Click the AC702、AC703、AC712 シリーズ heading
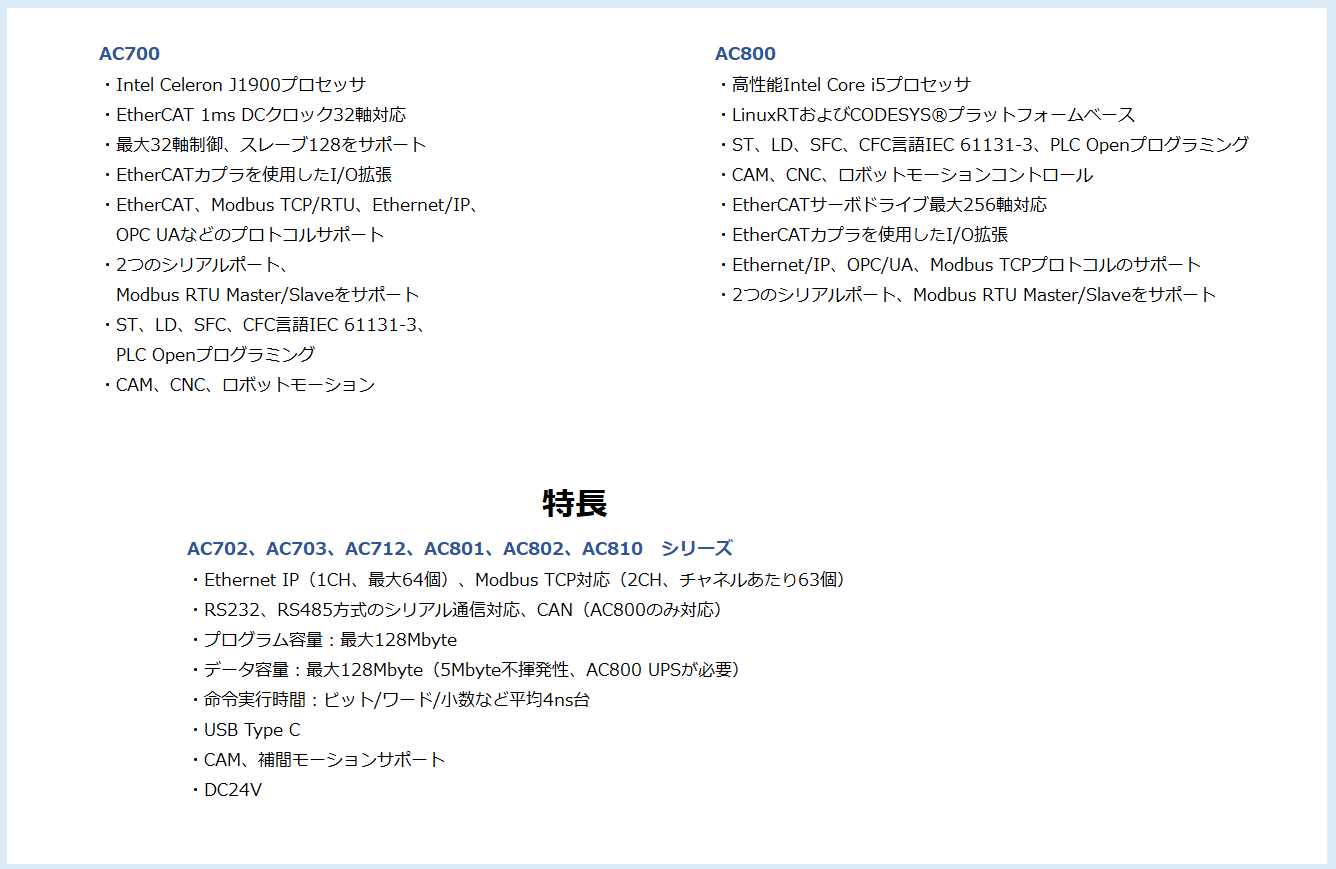 tap(459, 548)
